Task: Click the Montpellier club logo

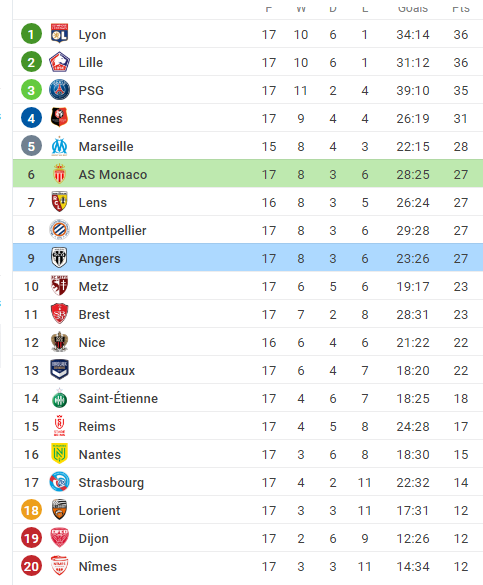Action: [x=59, y=230]
